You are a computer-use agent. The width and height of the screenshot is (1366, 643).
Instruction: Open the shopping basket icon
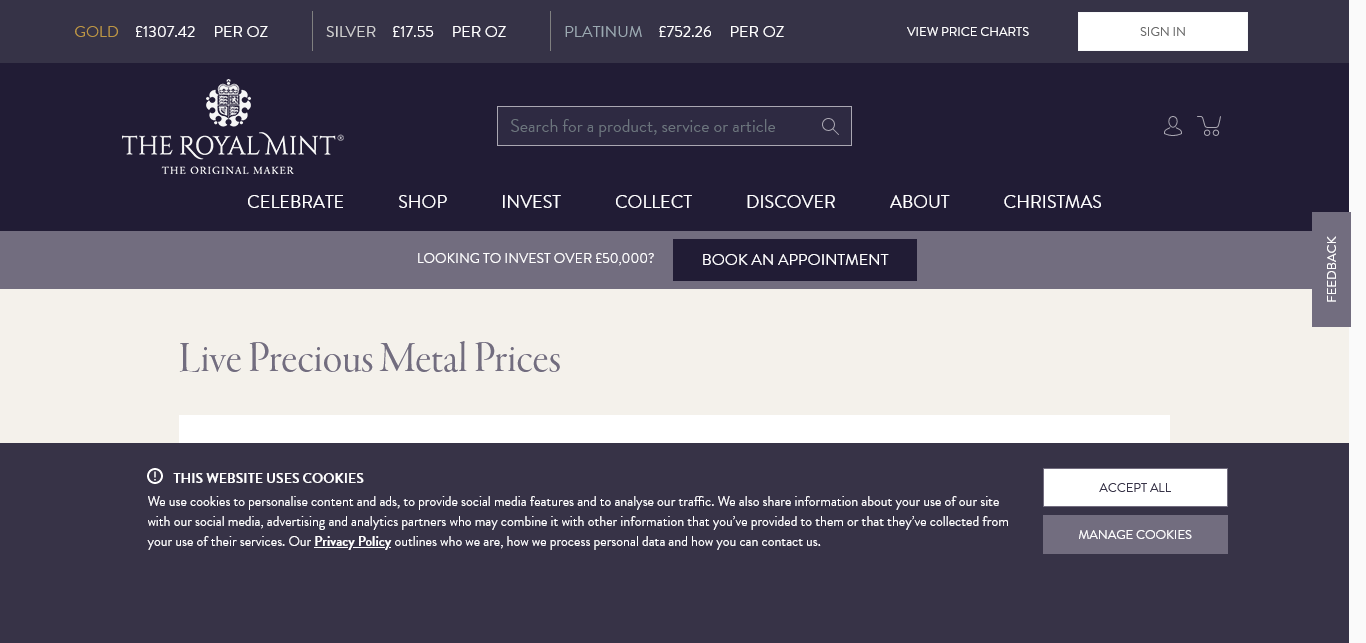coord(1210,126)
